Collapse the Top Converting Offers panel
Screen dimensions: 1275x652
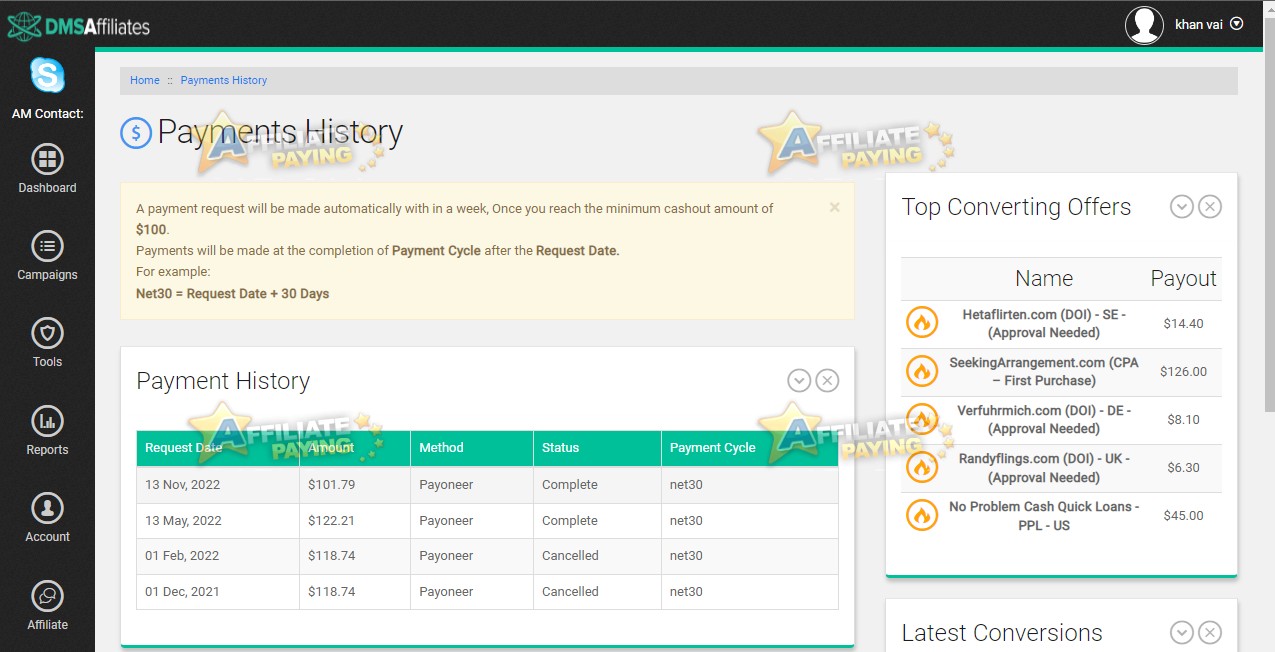(1182, 207)
